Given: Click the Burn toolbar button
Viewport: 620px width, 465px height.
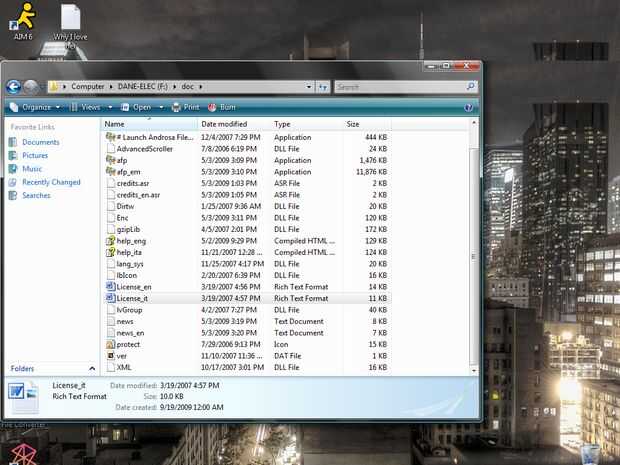Looking at the screenshot, I should pos(221,107).
